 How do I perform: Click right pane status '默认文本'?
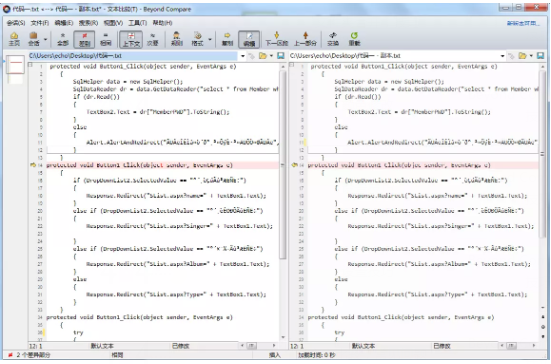coord(363,346)
